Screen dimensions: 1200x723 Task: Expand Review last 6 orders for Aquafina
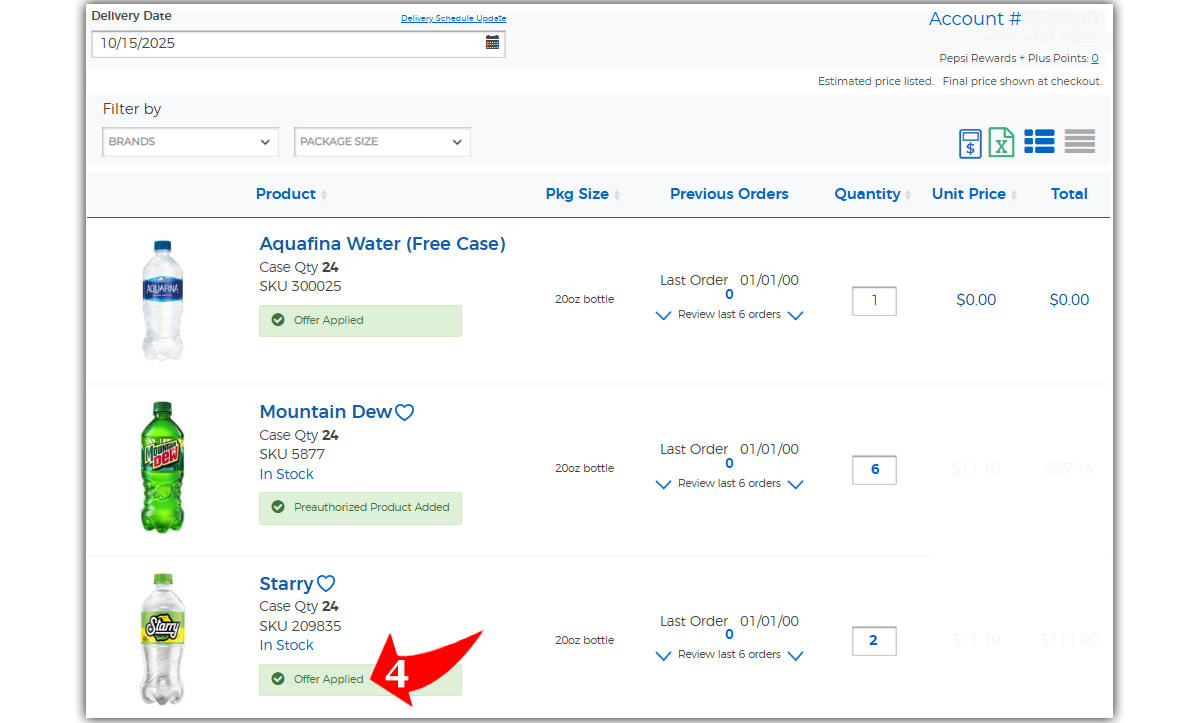click(729, 315)
